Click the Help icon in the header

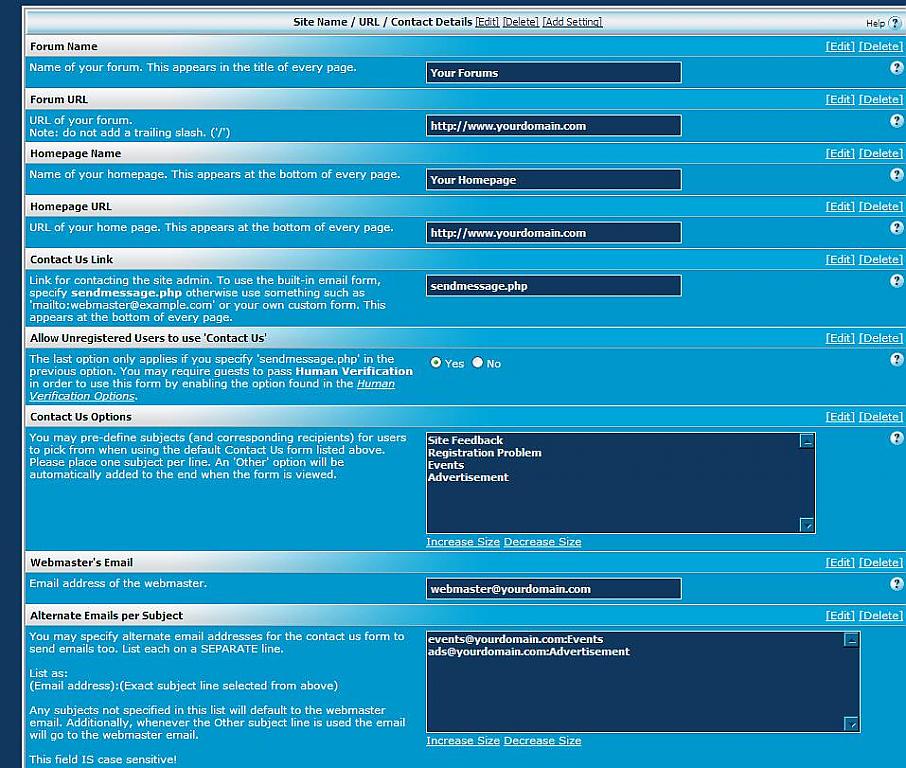pos(894,23)
